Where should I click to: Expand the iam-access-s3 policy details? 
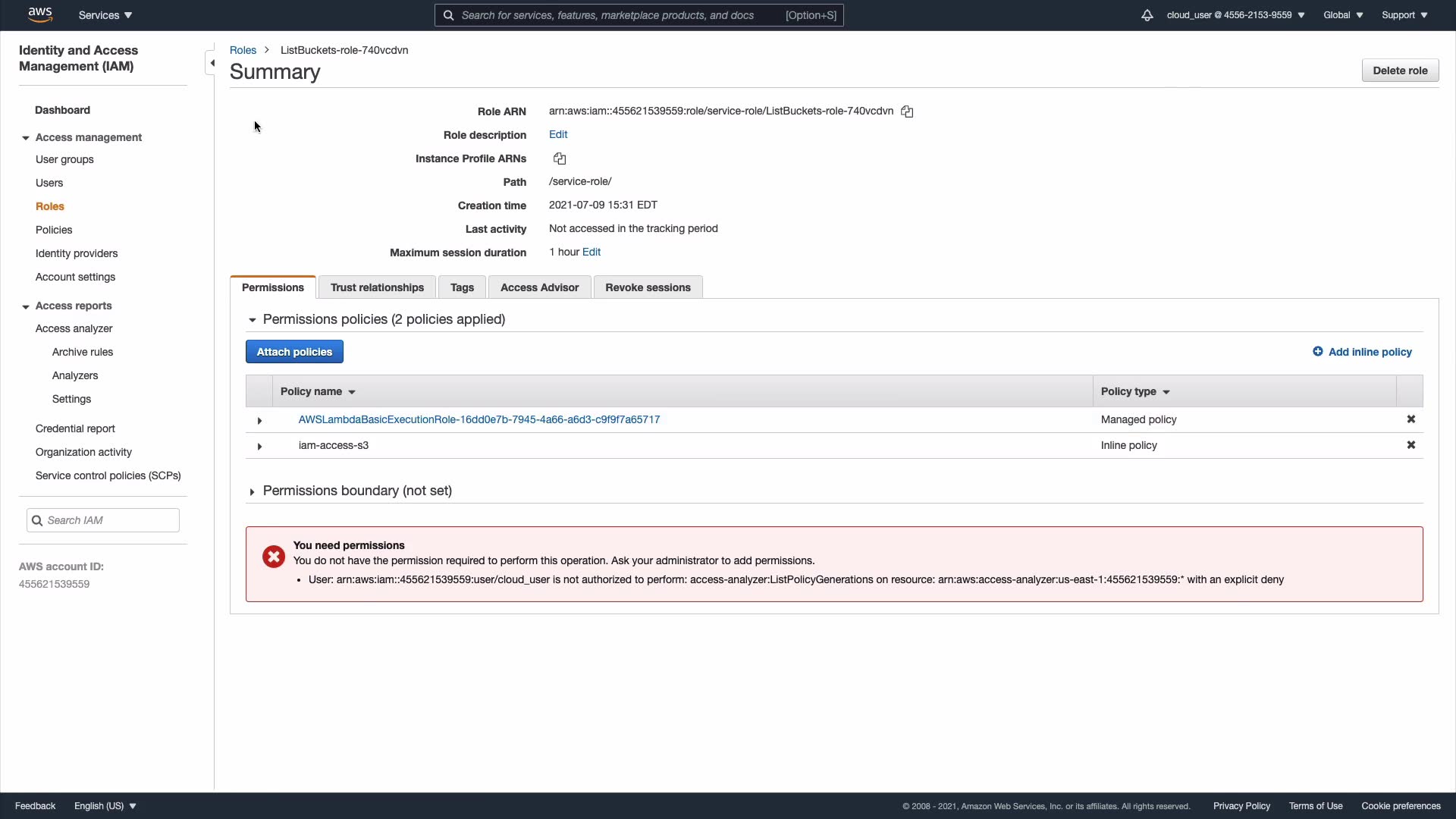pyautogui.click(x=259, y=446)
